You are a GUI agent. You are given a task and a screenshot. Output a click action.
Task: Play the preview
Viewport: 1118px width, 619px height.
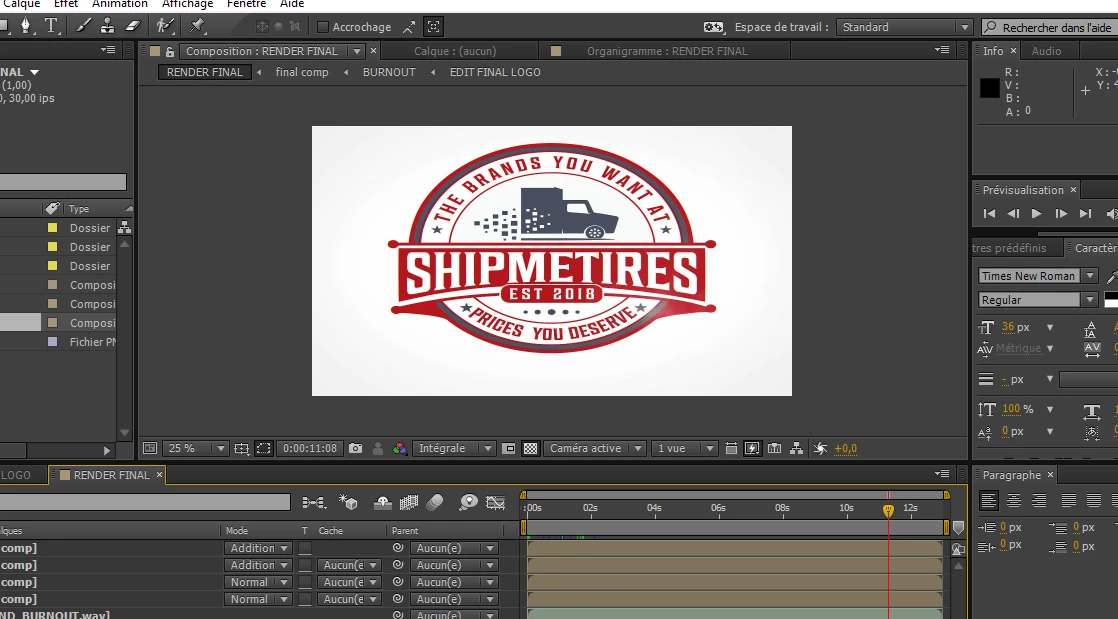pos(1036,213)
